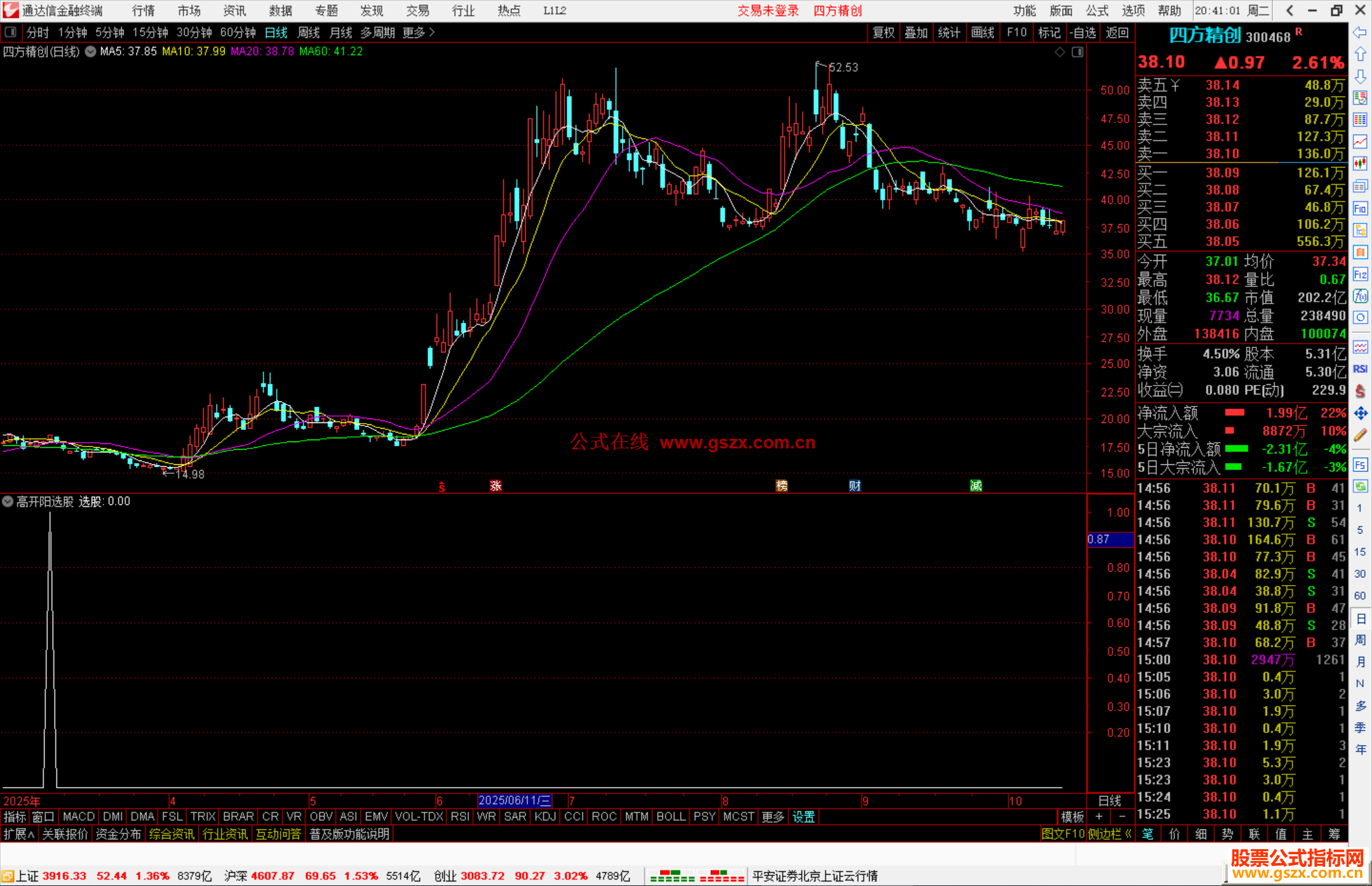Open the 公式 menu

(1096, 11)
